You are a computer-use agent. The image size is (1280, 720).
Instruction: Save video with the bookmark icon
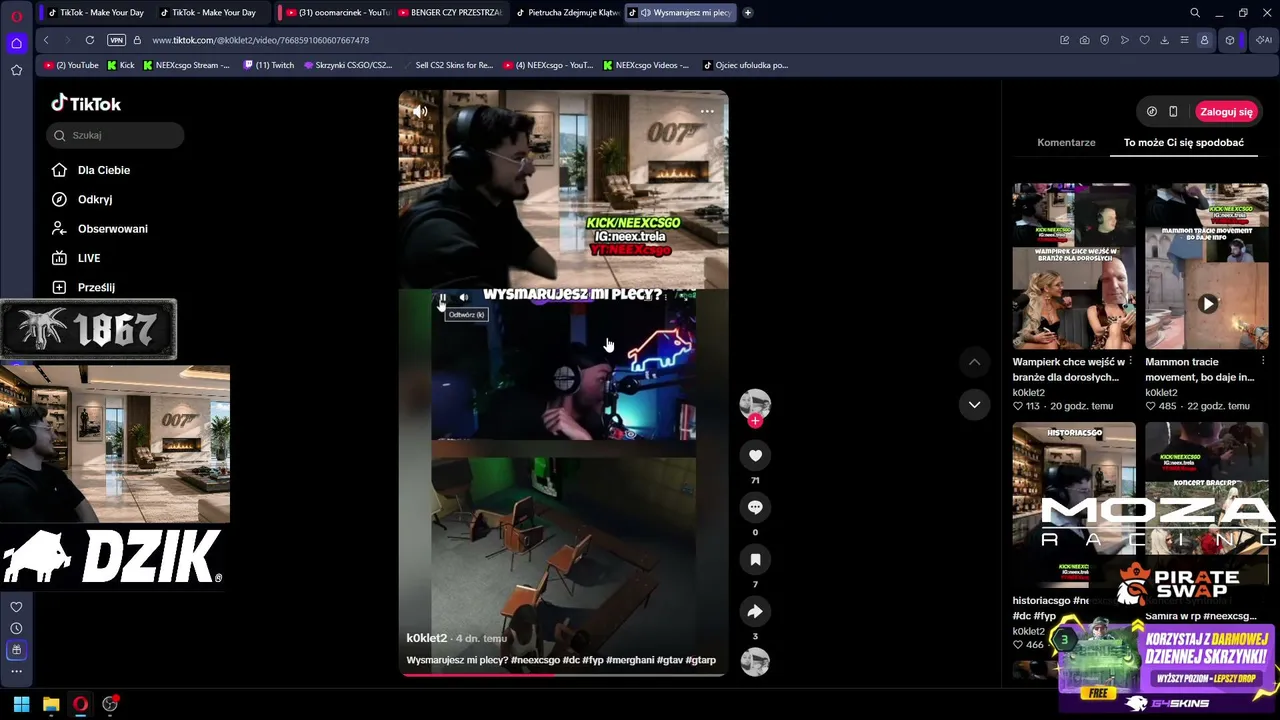click(x=755, y=560)
